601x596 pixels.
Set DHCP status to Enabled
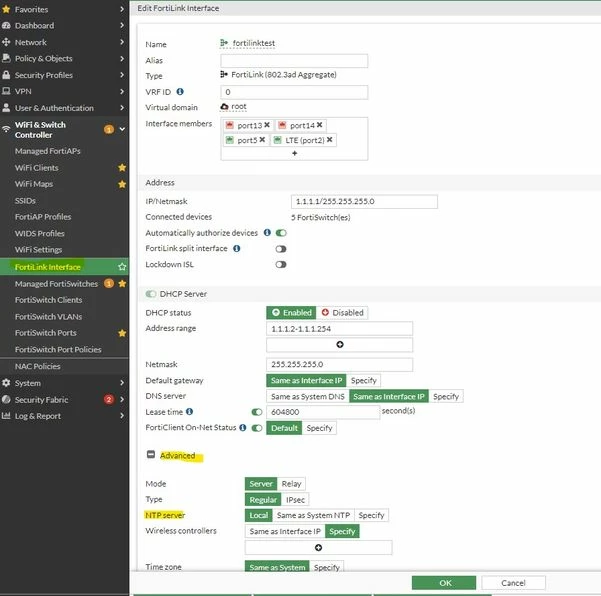tap(291, 312)
